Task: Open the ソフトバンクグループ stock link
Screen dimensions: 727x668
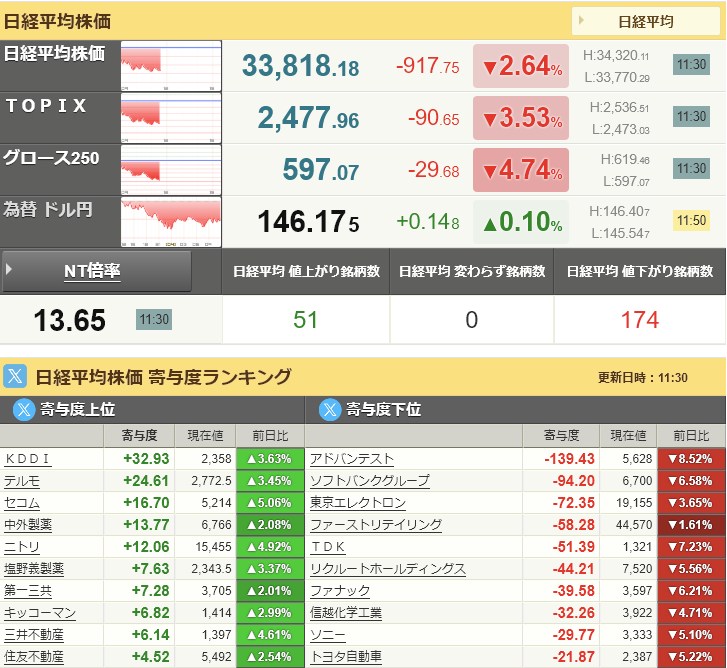Action: (370, 481)
